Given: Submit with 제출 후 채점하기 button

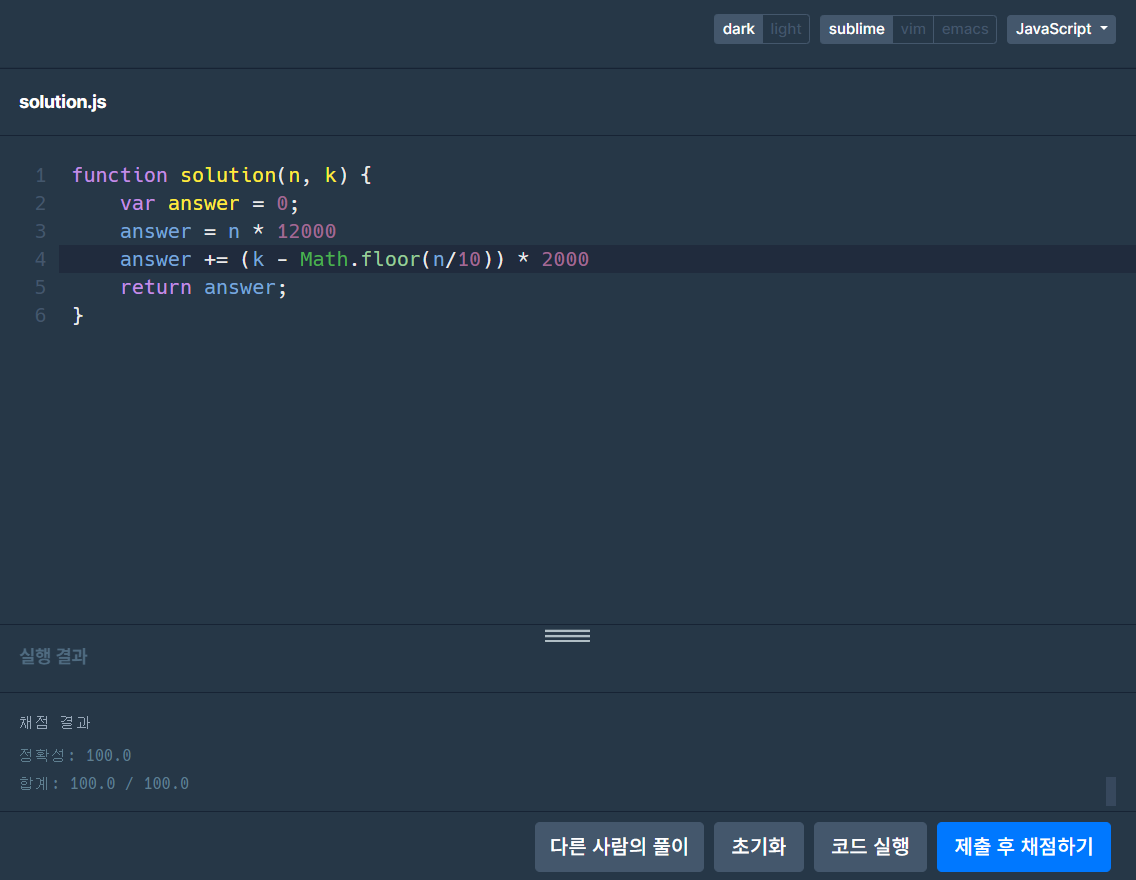Looking at the screenshot, I should pos(1024,847).
